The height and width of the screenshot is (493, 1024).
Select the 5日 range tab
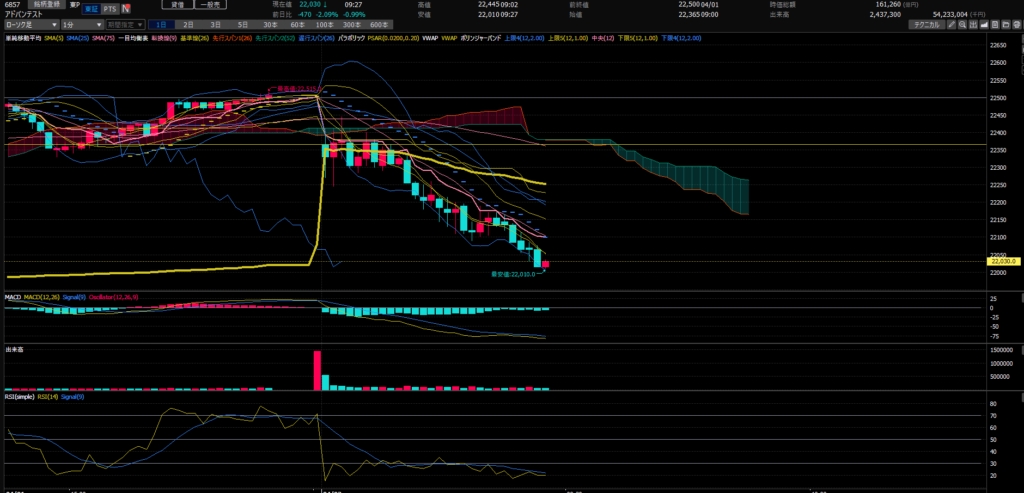pos(243,24)
